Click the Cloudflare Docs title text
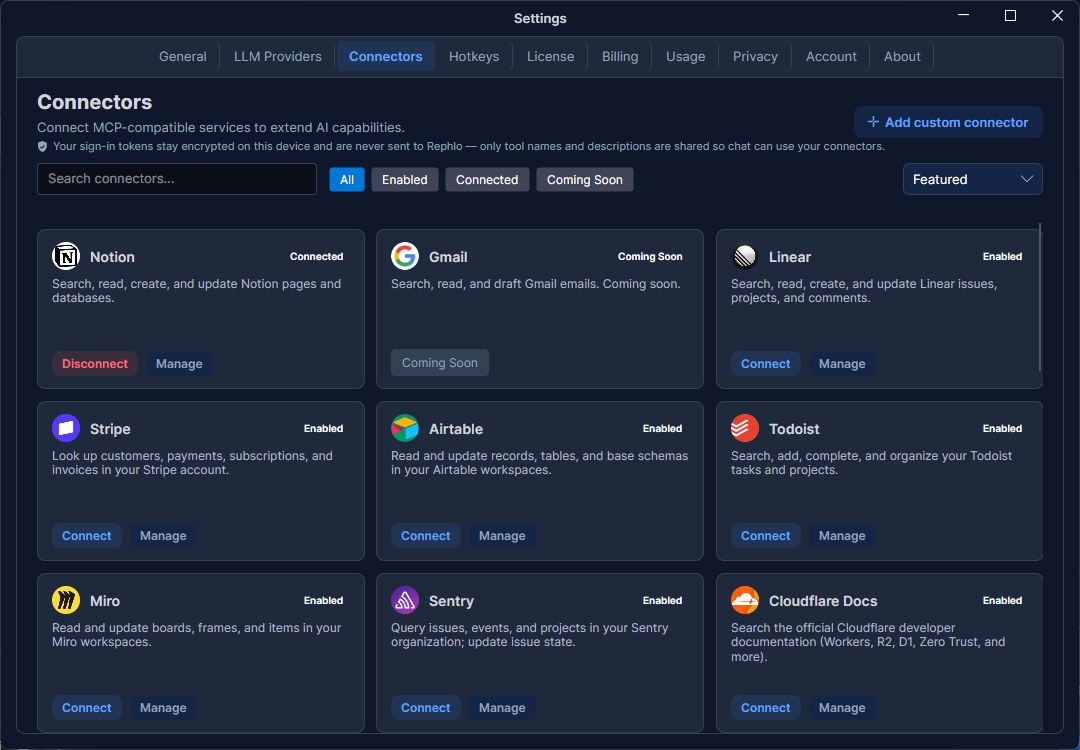1080x750 pixels. [823, 601]
